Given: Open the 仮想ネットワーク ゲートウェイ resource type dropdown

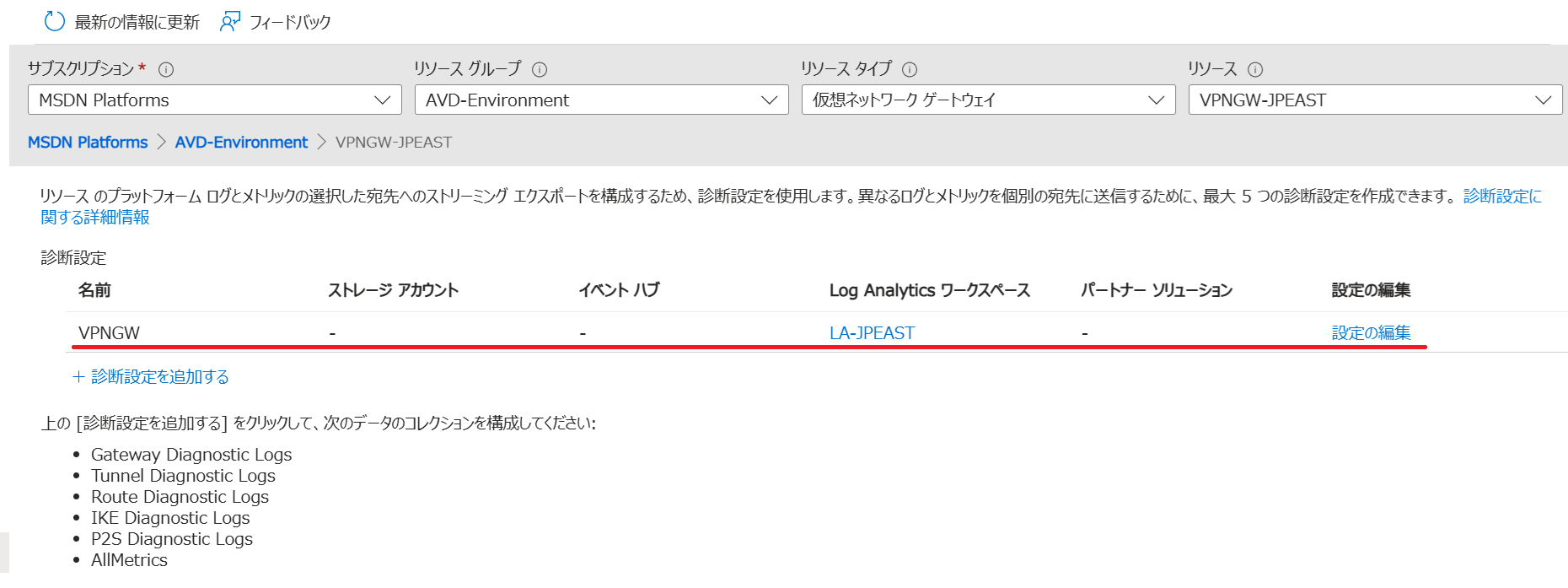Looking at the screenshot, I should click(x=989, y=100).
